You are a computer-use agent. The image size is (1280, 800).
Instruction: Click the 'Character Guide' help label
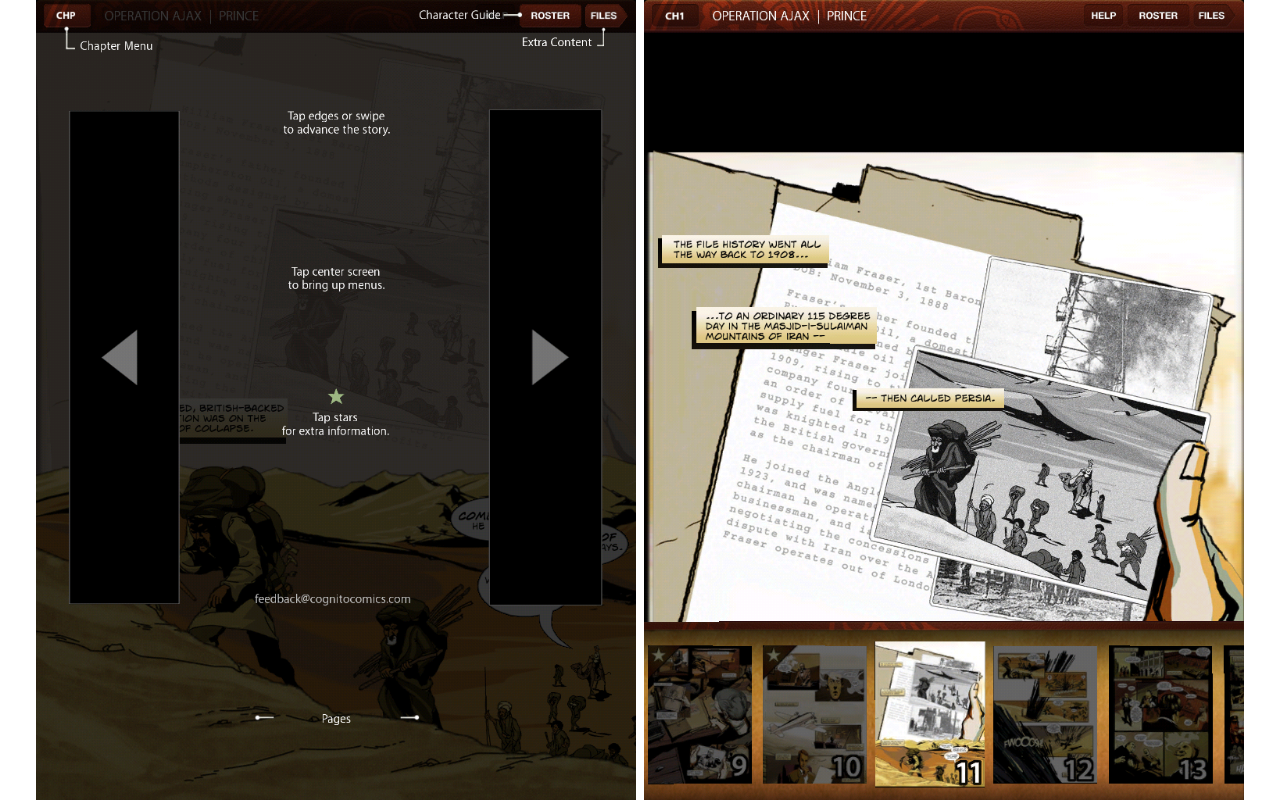click(460, 15)
